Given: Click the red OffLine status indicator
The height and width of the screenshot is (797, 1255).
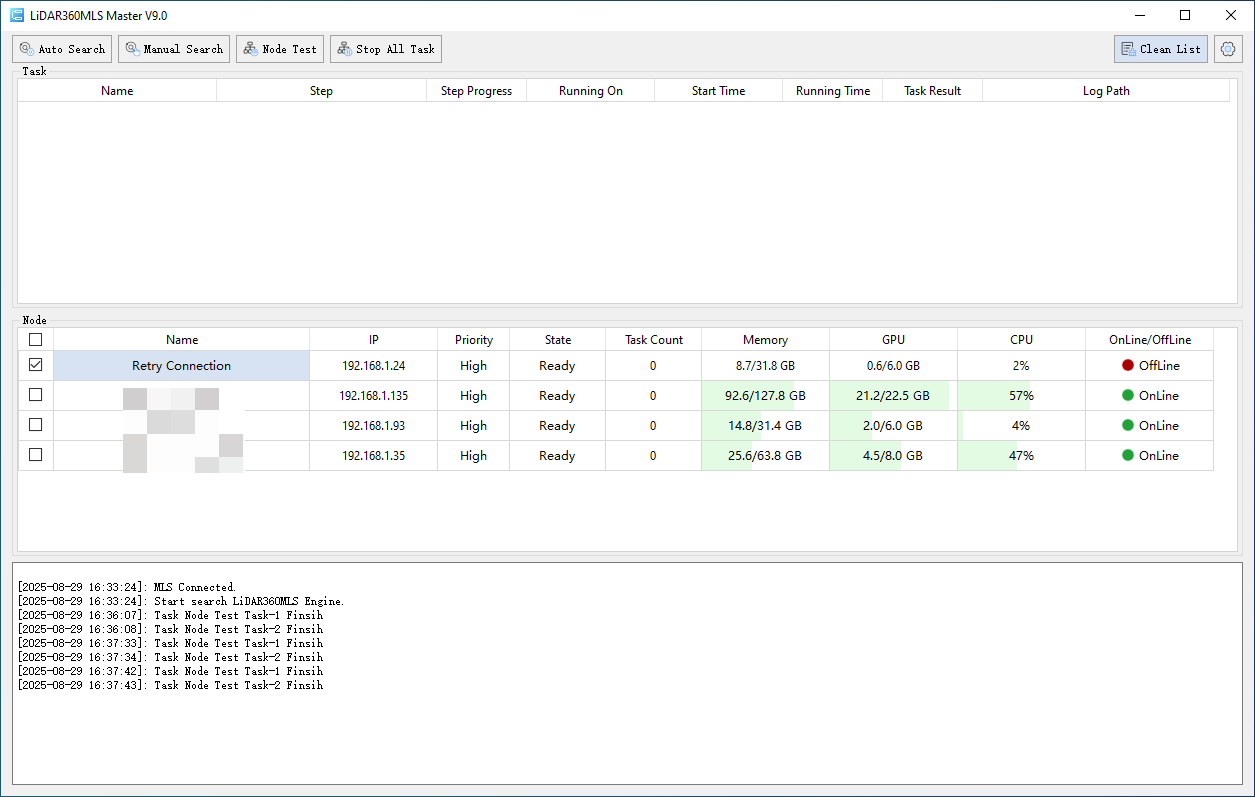Looking at the screenshot, I should [x=1128, y=366].
